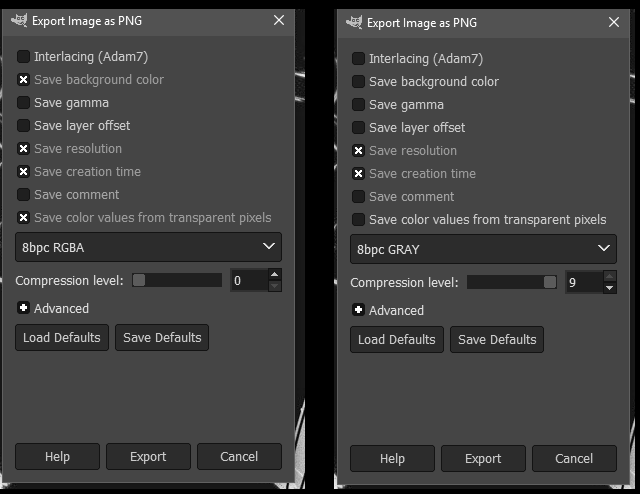Expand Advanced in the RGBA export dialog
Viewport: 640px width, 494px height.
(23, 308)
